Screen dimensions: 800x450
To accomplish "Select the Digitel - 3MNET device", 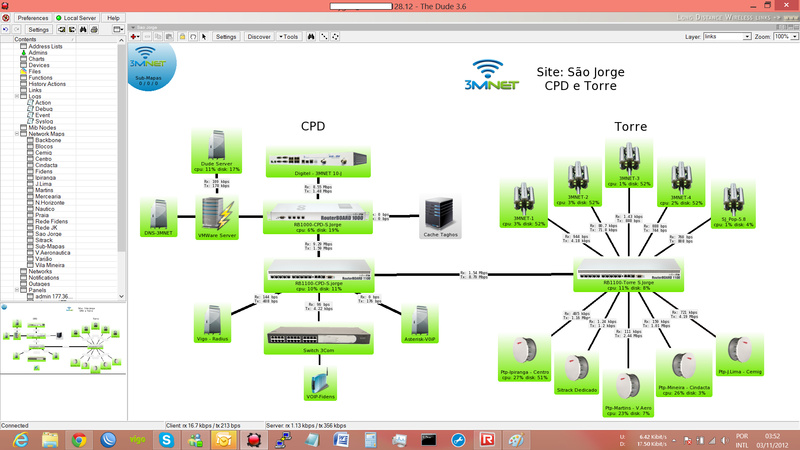I will [x=318, y=163].
